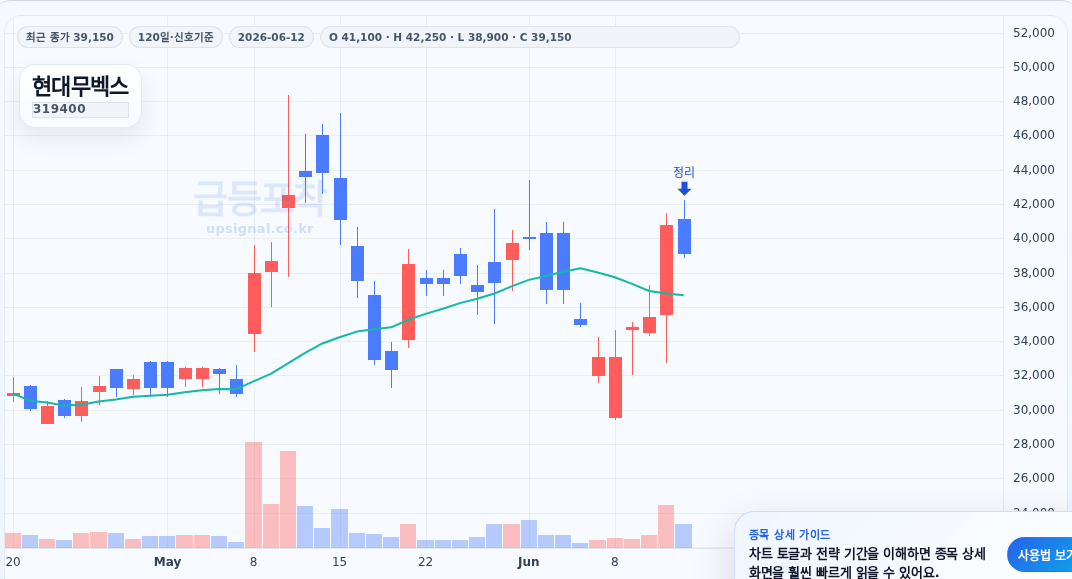Screen dimensions: 1072x579
Task: Click the OHLC values pill
Action: [529, 37]
